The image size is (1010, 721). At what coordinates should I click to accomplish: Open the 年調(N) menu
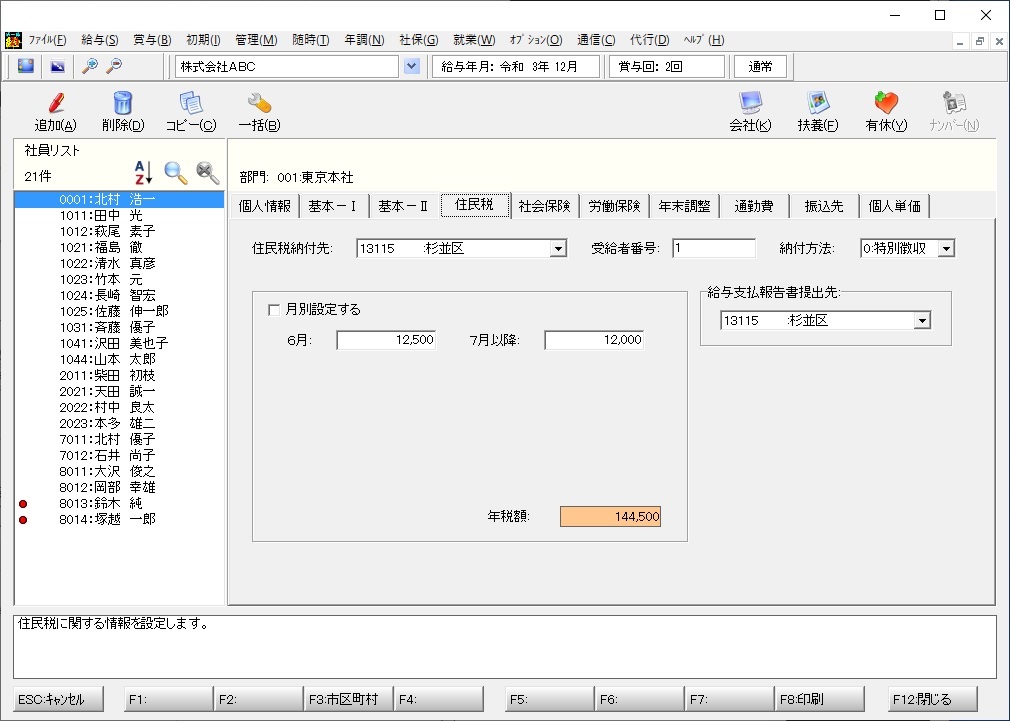pos(364,40)
